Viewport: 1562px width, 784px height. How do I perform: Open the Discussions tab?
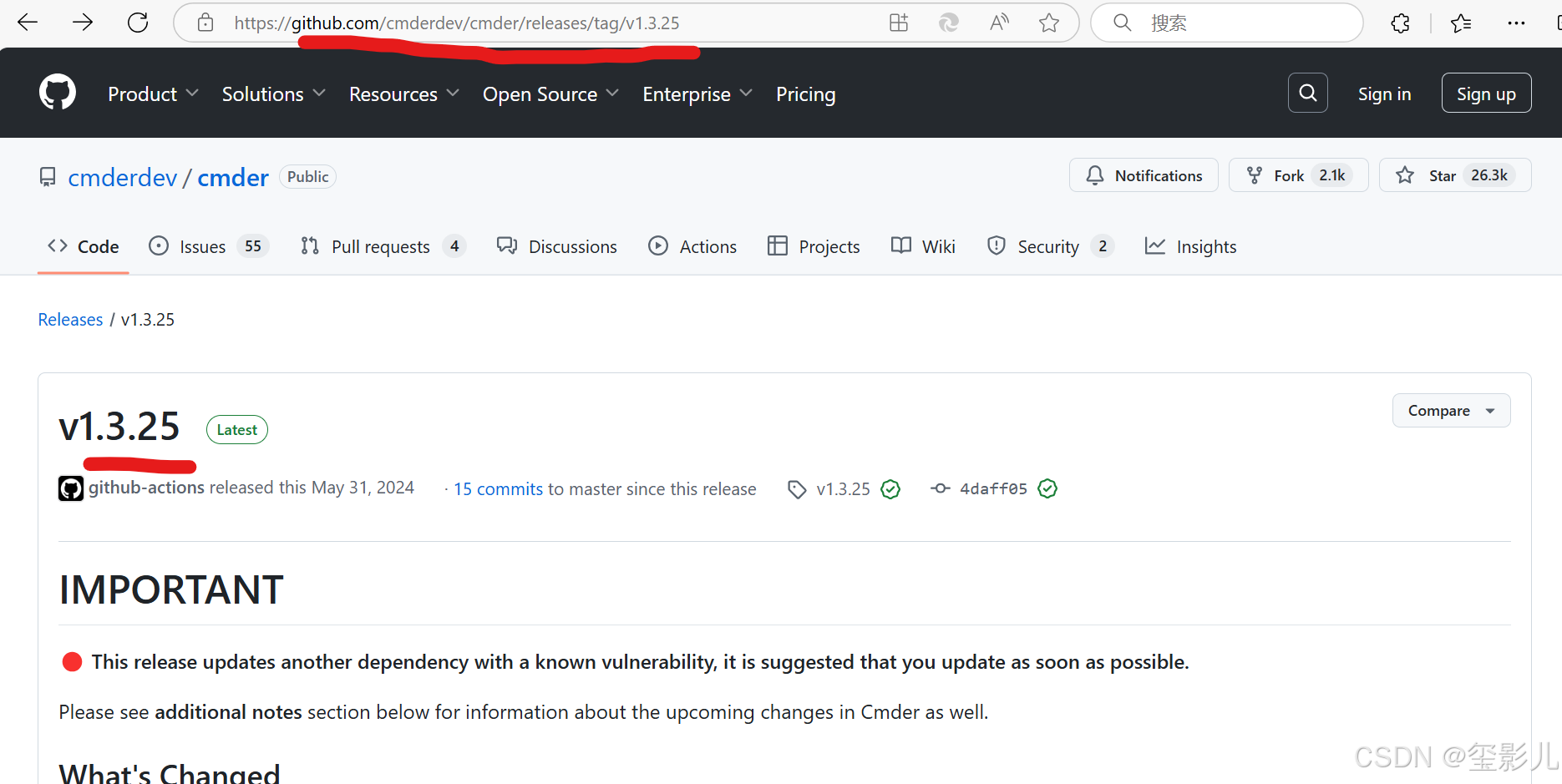click(557, 246)
